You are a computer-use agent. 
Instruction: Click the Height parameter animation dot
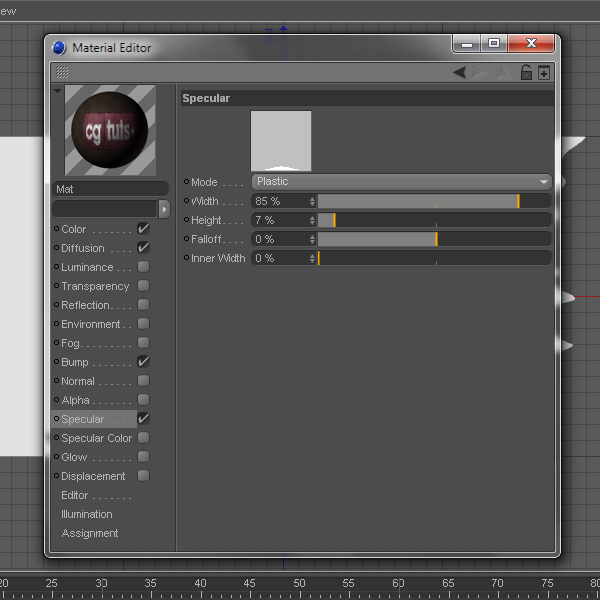click(186, 220)
